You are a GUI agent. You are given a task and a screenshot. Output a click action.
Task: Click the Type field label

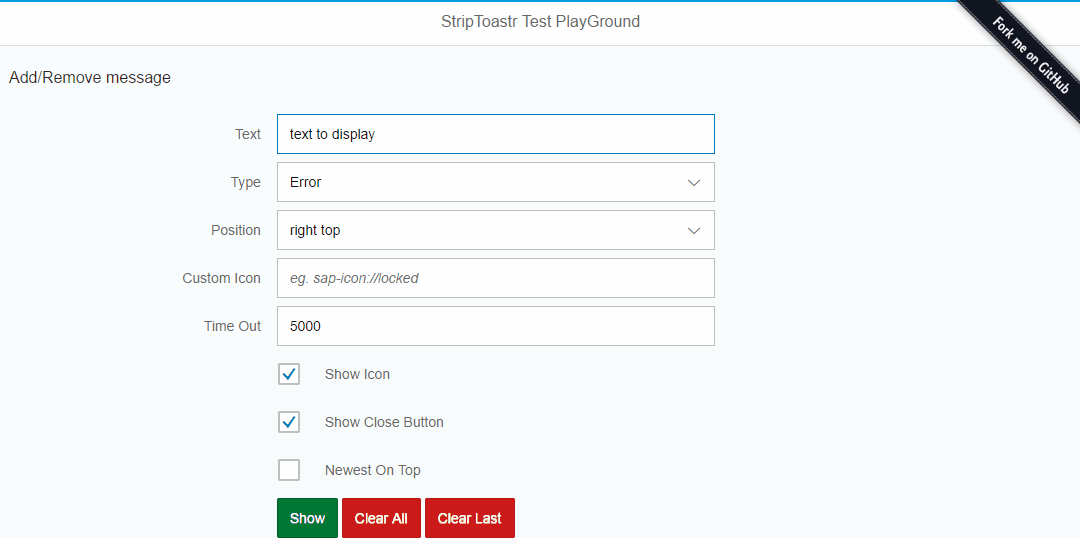coord(246,183)
